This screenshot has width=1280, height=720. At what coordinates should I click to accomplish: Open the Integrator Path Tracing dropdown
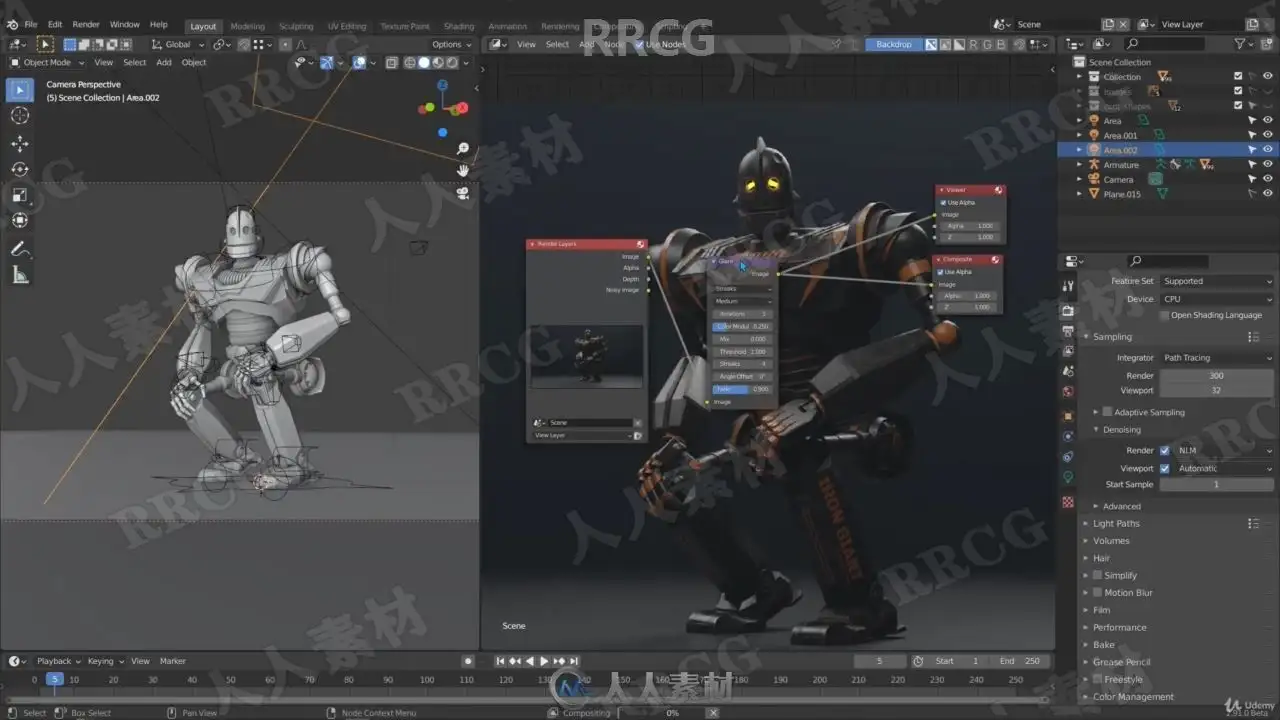click(1218, 357)
